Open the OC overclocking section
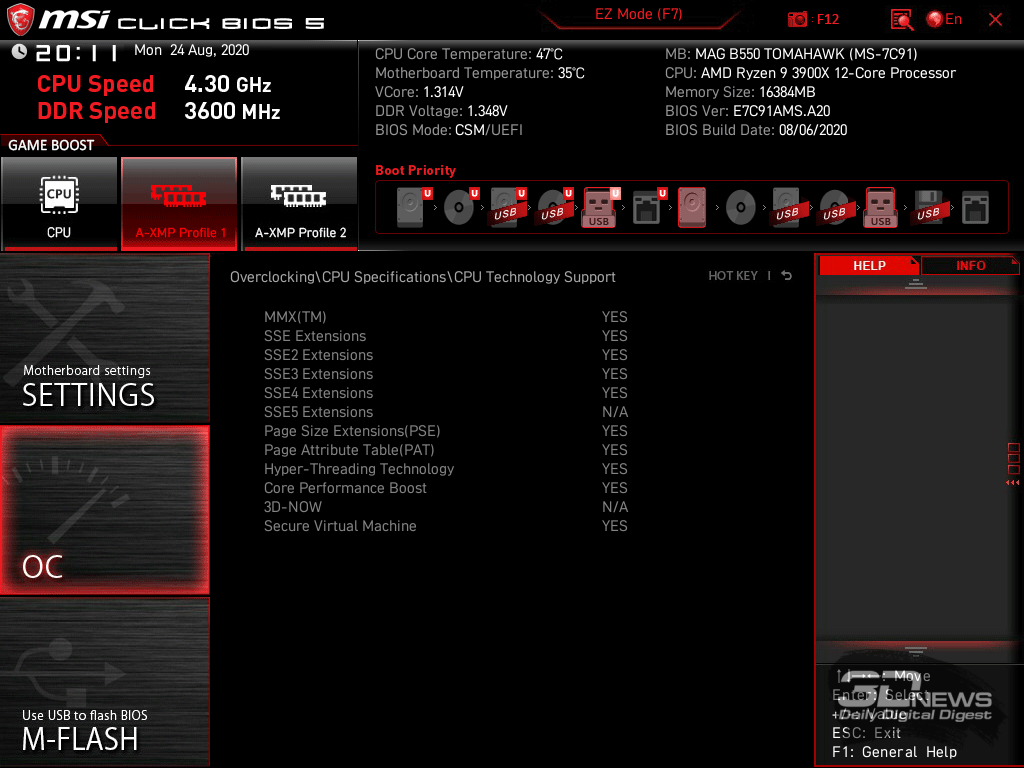The width and height of the screenshot is (1024, 768). (x=104, y=510)
